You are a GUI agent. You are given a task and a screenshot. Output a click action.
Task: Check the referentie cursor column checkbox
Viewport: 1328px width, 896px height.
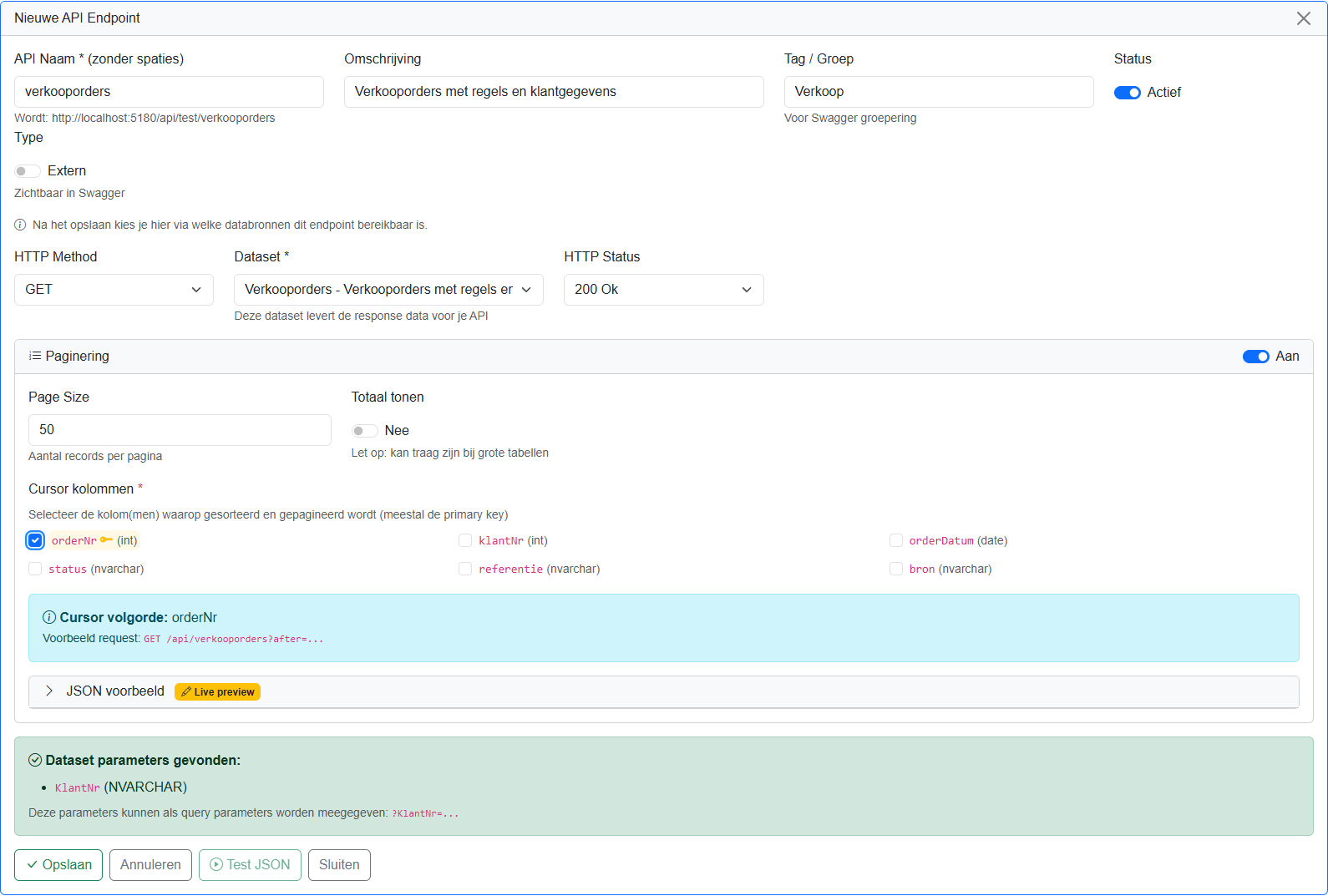coord(465,569)
